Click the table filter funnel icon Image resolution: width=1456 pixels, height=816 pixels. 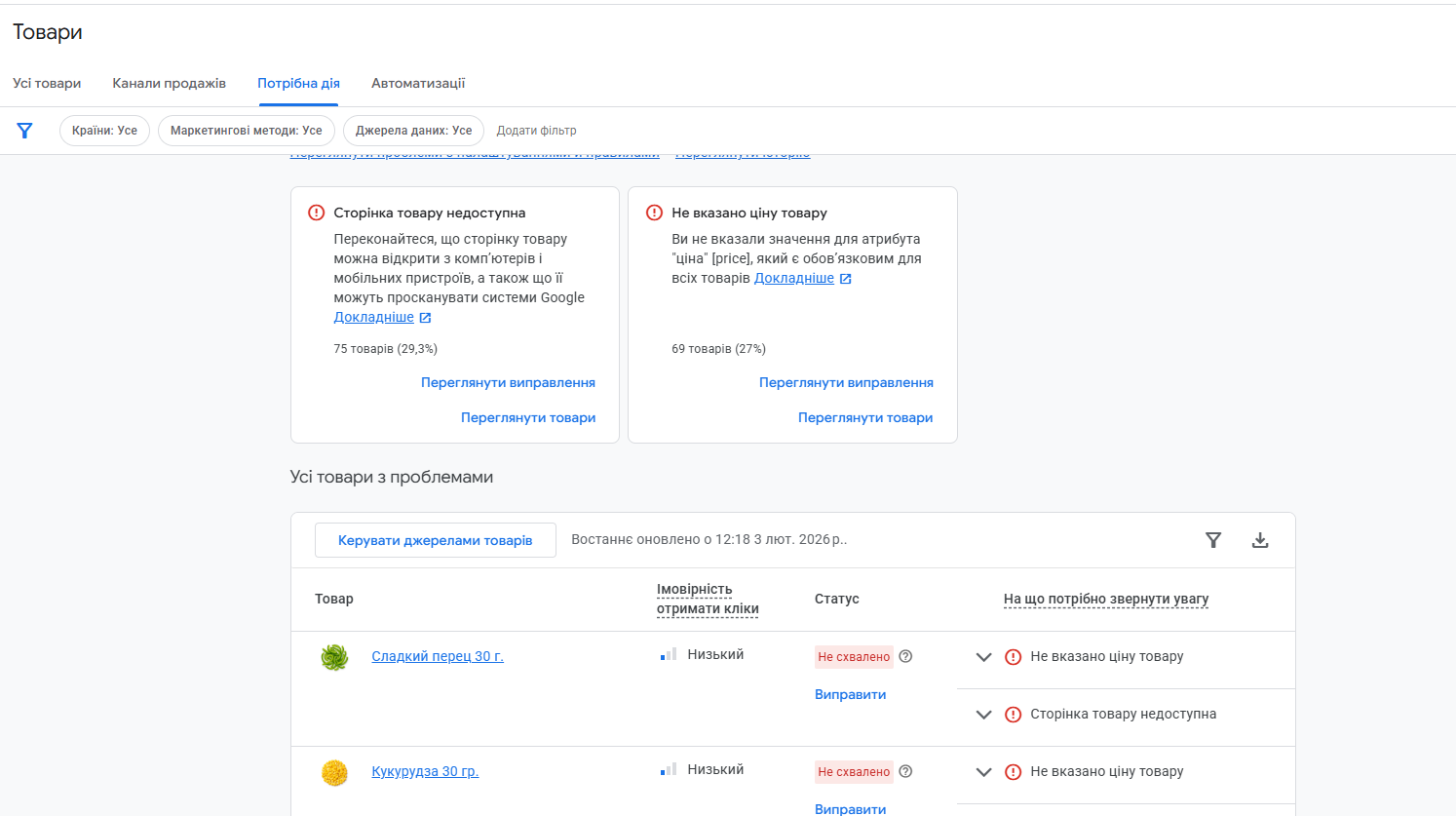click(x=1213, y=540)
